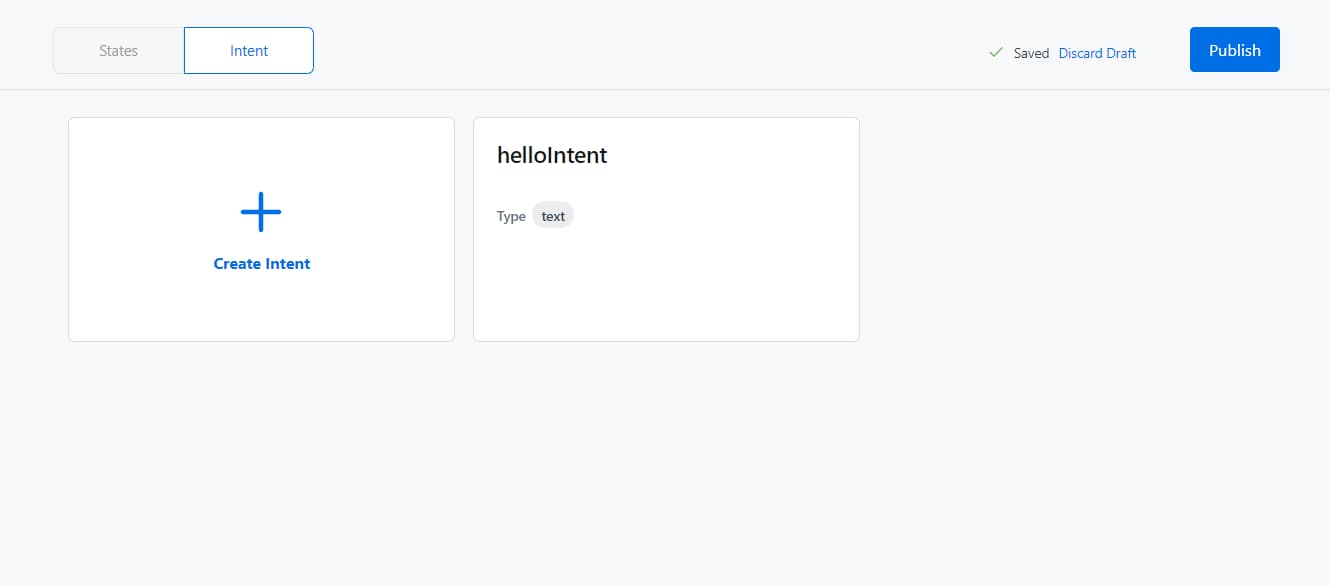This screenshot has width=1330, height=586.
Task: Click the Discard Draft link
Action: coord(1097,53)
